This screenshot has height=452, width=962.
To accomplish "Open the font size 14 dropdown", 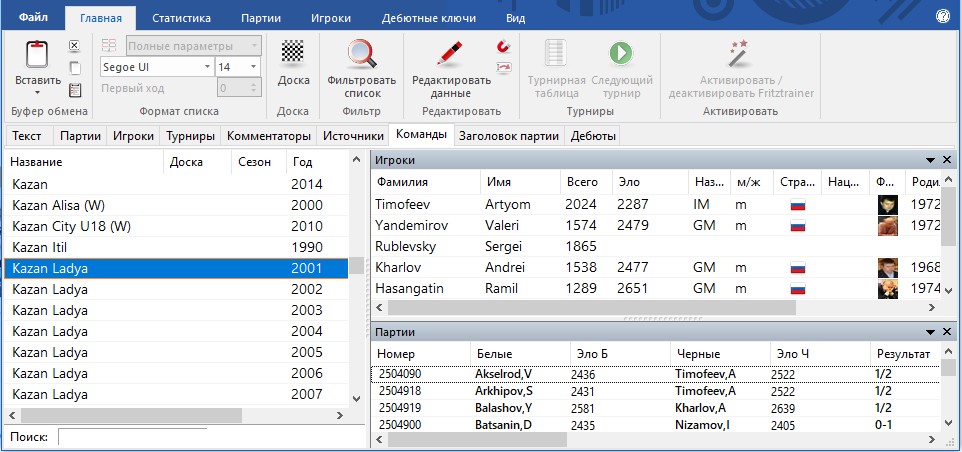I will pos(254,67).
